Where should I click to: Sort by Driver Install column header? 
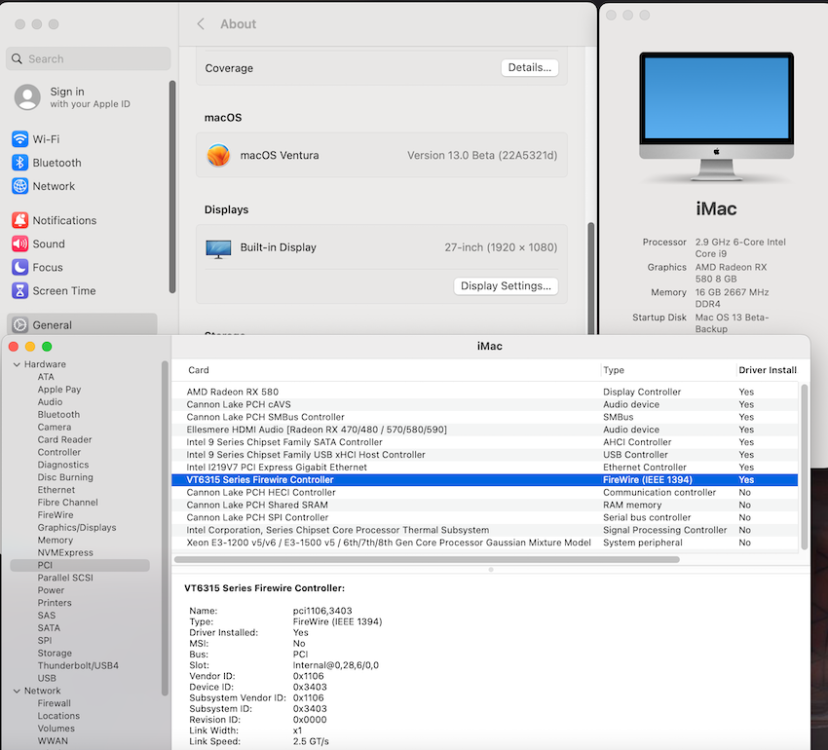767,370
